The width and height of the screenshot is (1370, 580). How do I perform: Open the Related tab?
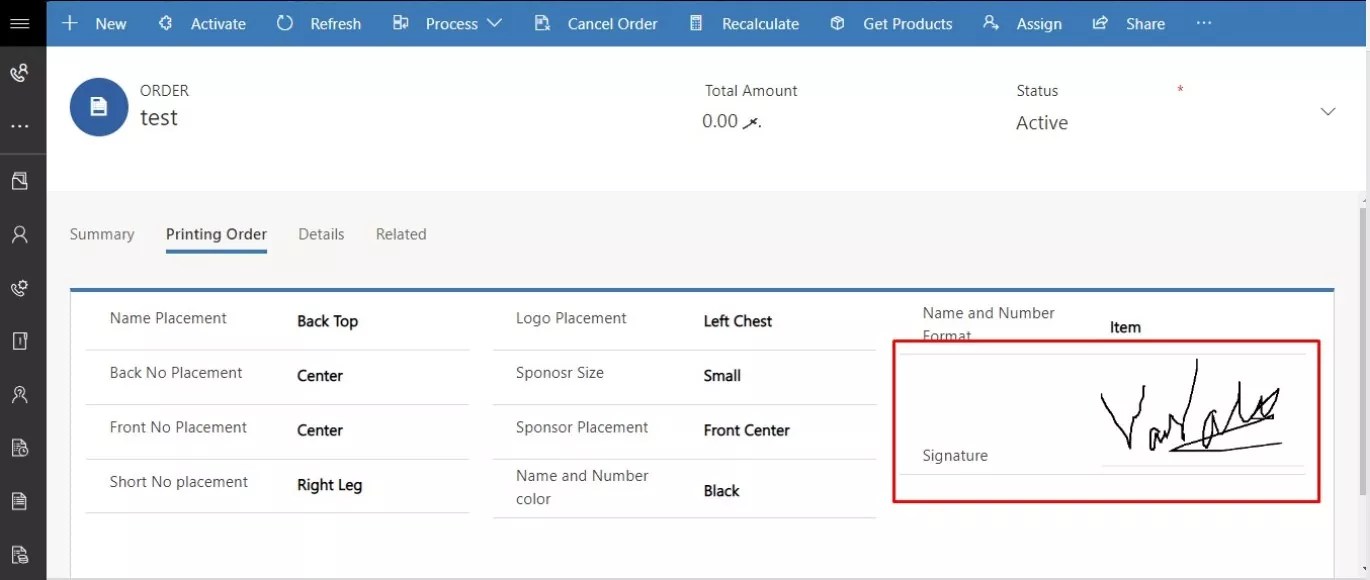pos(401,234)
